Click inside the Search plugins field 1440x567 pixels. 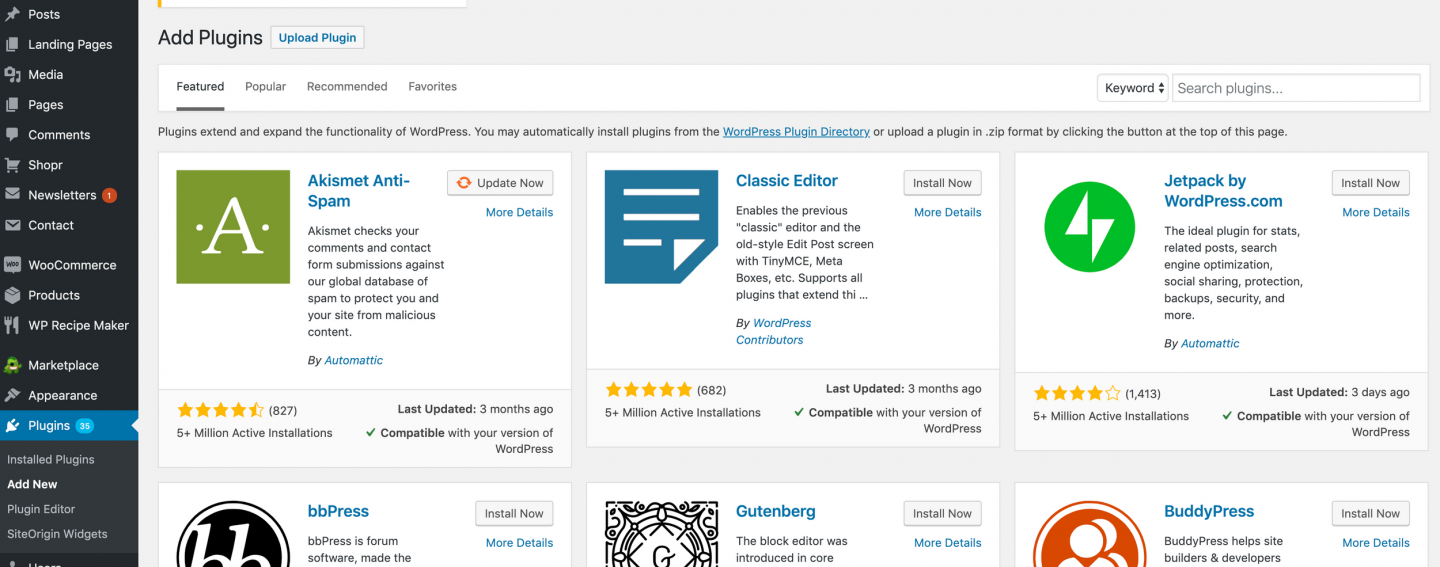1296,88
